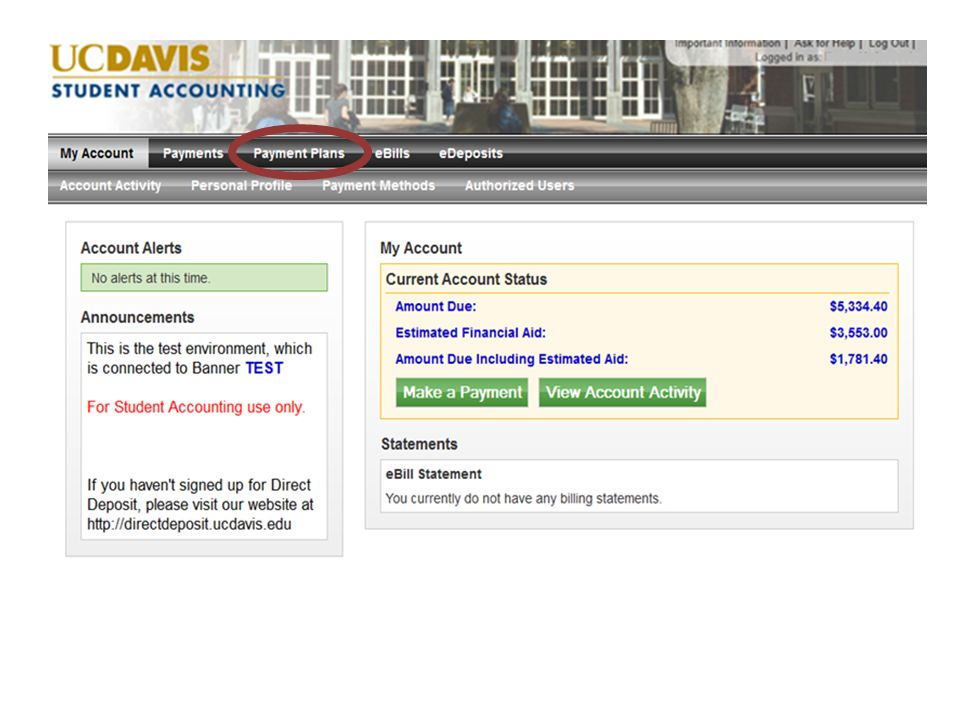Select the $3,553.00 estimated aid value
The height and width of the screenshot is (720, 960).
(x=858, y=332)
